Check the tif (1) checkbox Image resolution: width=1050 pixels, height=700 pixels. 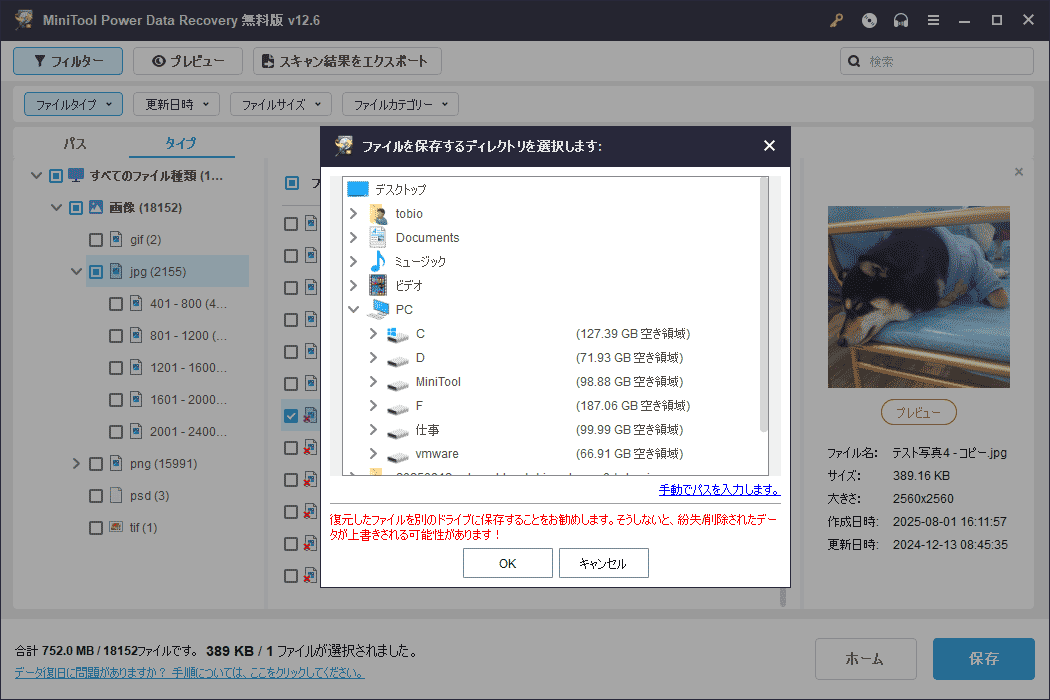tap(96, 528)
